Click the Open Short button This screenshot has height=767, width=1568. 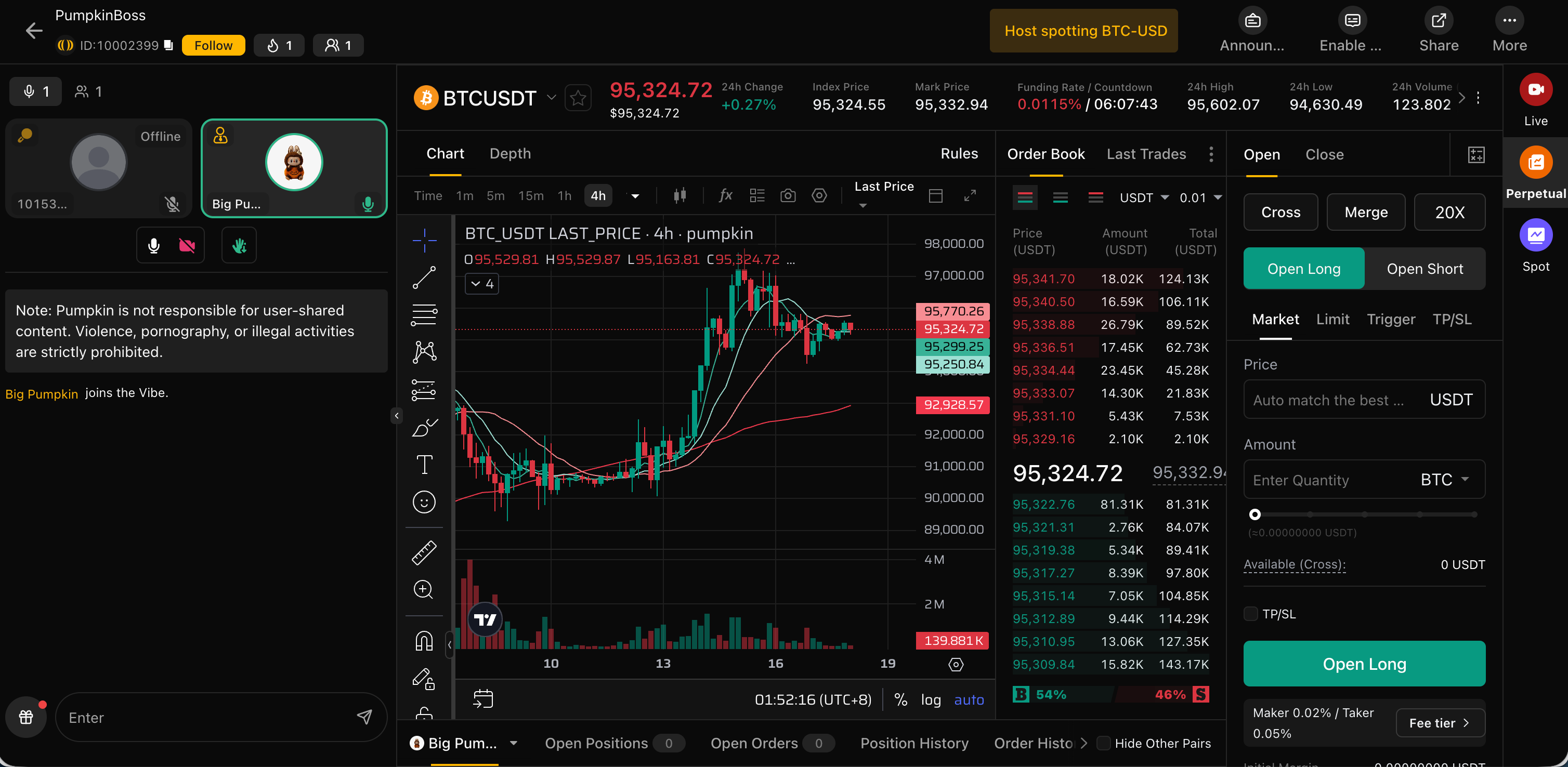pos(1425,269)
